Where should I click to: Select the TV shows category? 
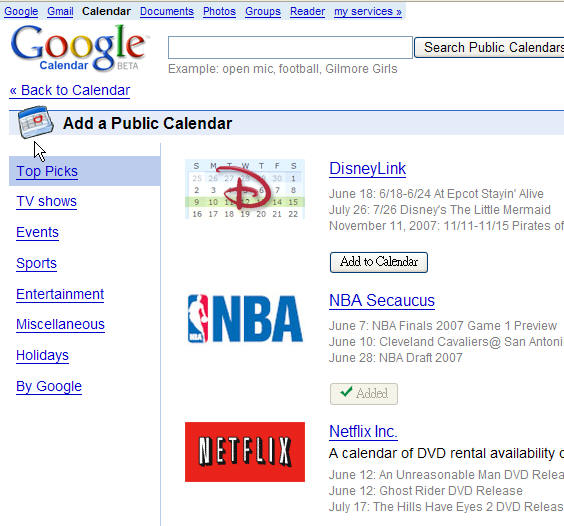[x=46, y=201]
